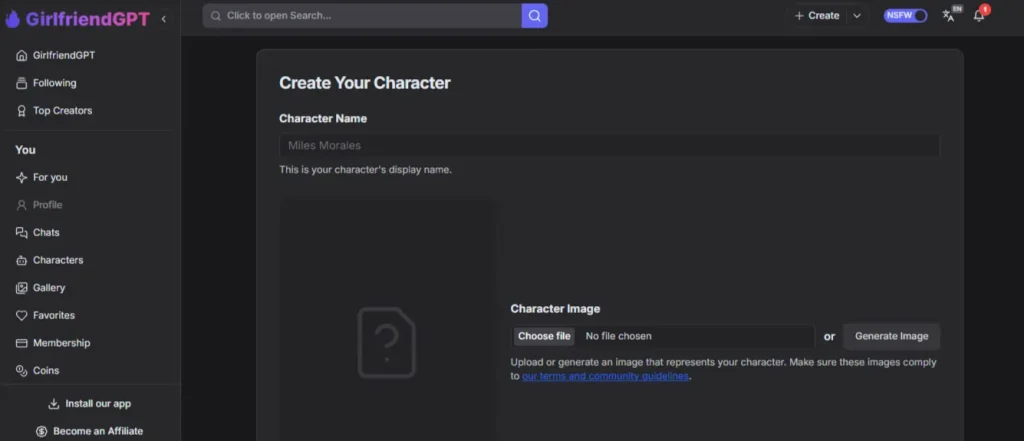This screenshot has width=1024, height=441.
Task: Open Coins in sidebar
Action: point(45,370)
